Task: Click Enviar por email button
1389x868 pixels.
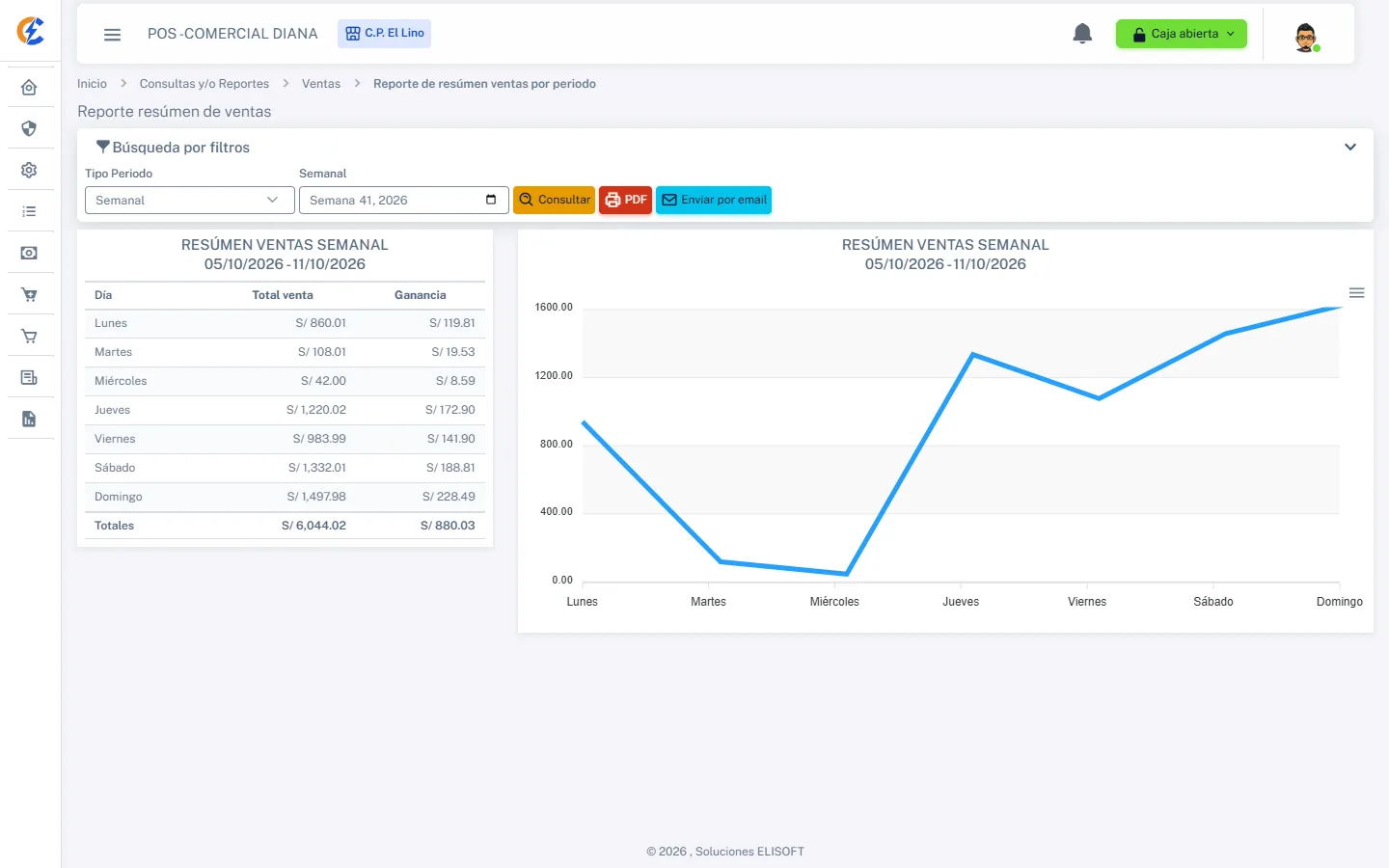Action: (714, 200)
